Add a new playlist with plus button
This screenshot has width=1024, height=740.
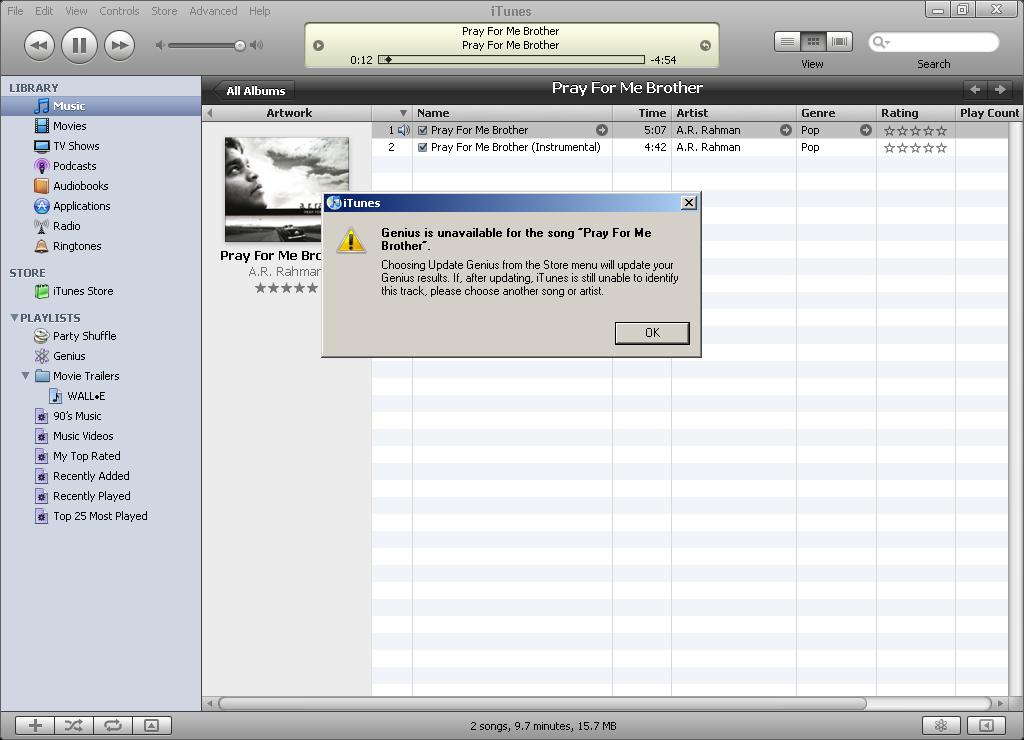click(x=35, y=726)
